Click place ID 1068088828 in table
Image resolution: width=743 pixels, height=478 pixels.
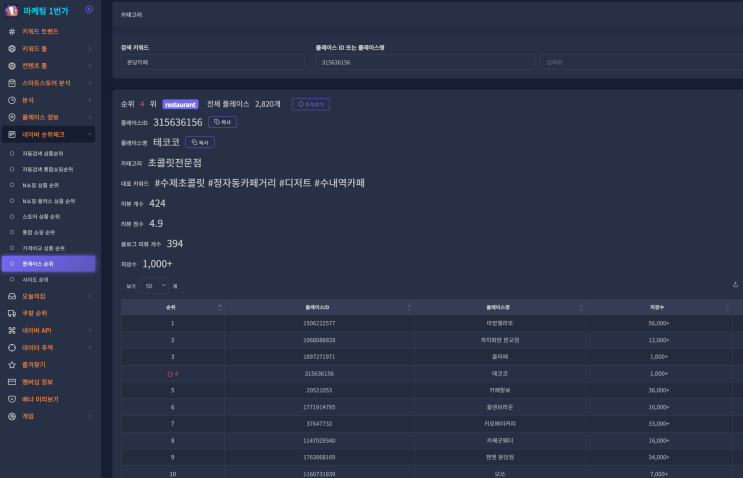pos(319,340)
